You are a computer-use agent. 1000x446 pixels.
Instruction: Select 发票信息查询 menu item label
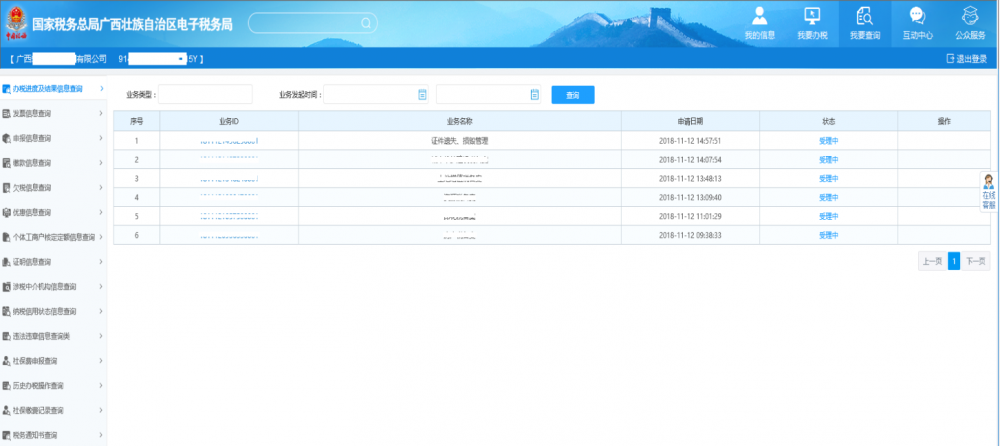pyautogui.click(x=32, y=114)
